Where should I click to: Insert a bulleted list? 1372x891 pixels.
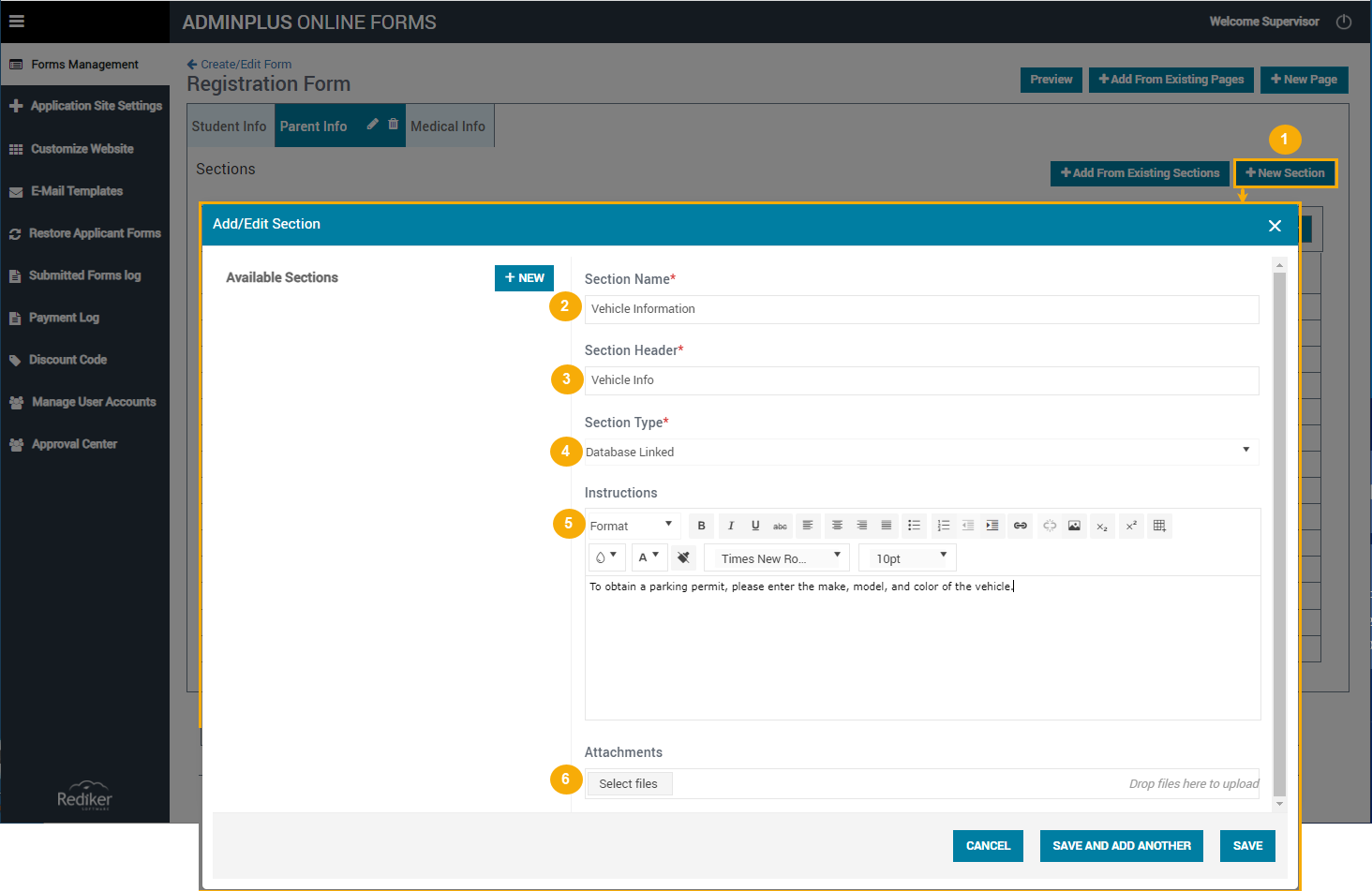pyautogui.click(x=914, y=526)
